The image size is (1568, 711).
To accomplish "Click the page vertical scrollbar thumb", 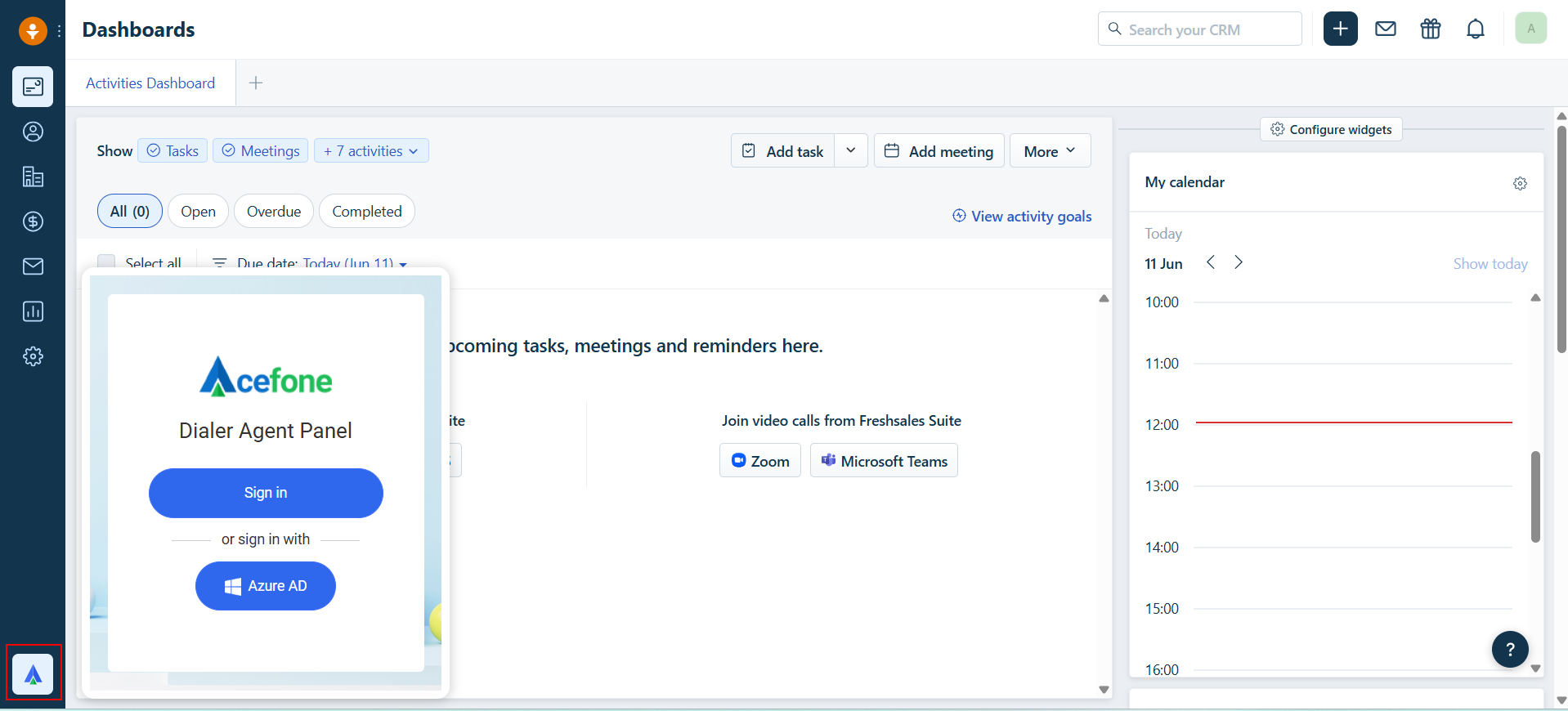I will (1561, 239).
